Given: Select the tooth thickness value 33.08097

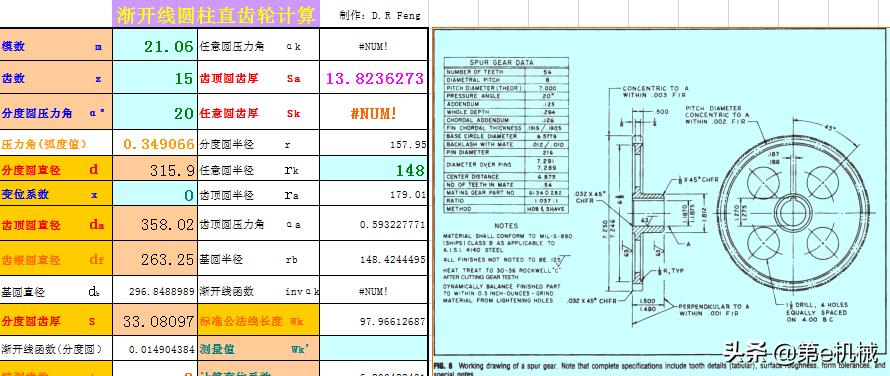Looking at the screenshot, I should click(x=155, y=320).
